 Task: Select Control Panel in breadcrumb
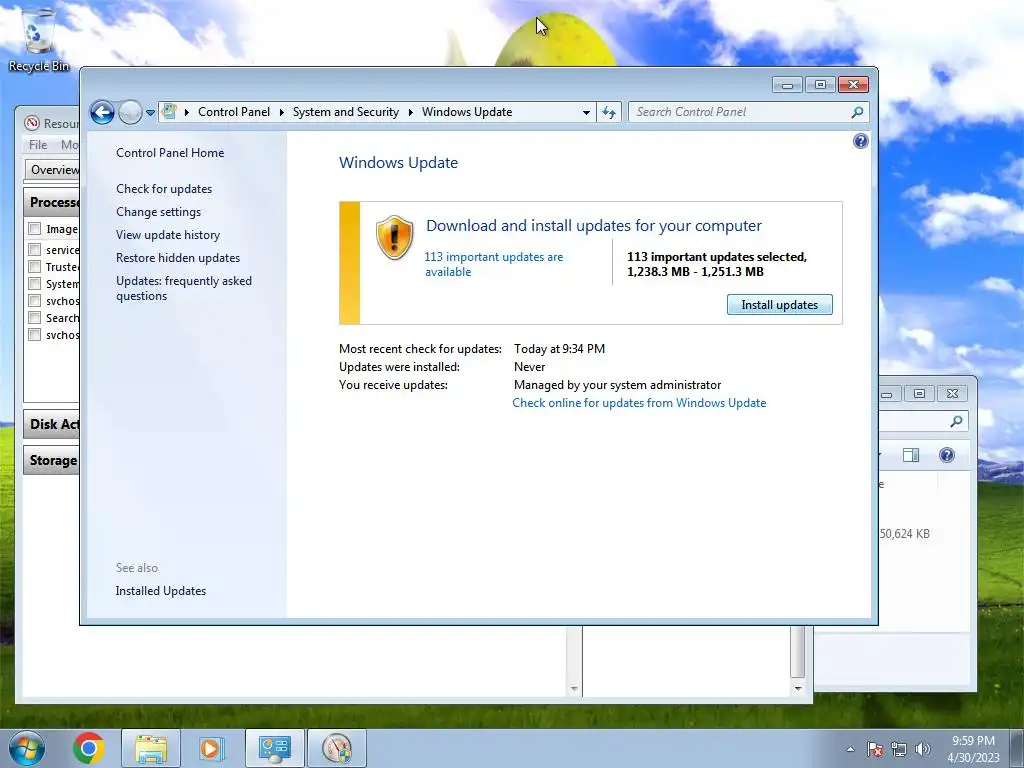234,112
